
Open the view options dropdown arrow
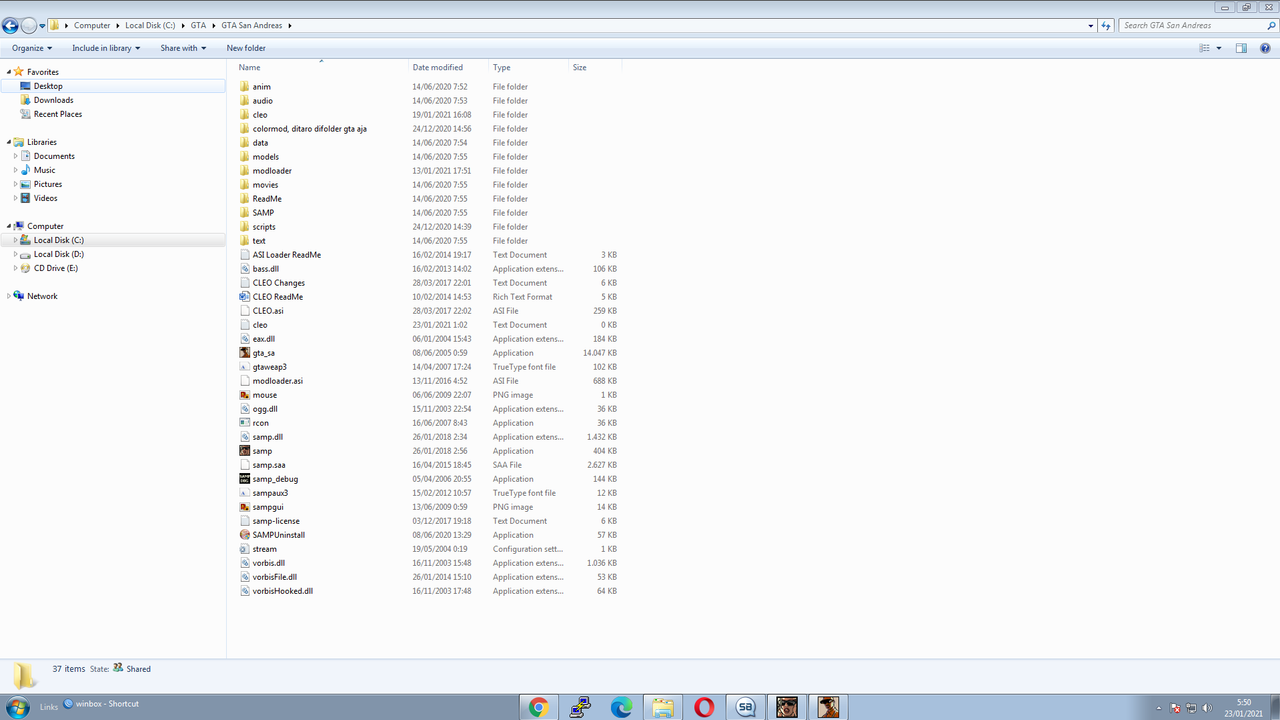click(x=1219, y=48)
